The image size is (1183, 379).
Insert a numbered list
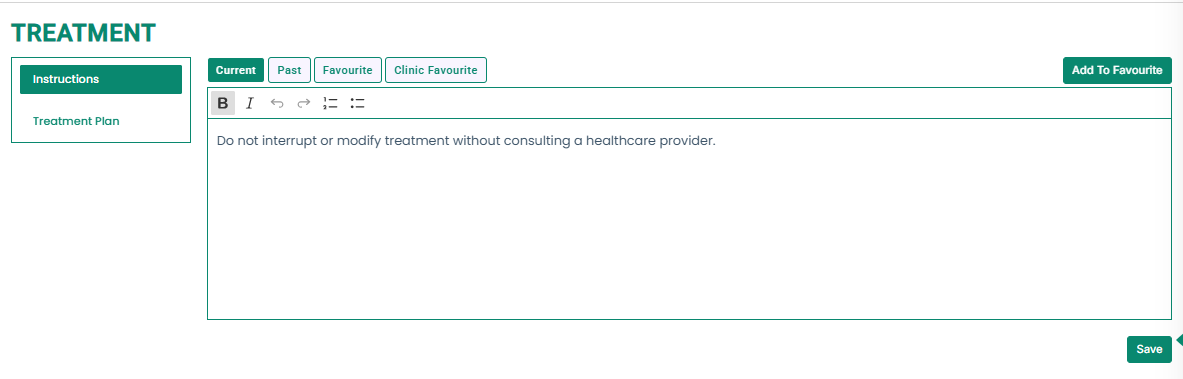[330, 103]
